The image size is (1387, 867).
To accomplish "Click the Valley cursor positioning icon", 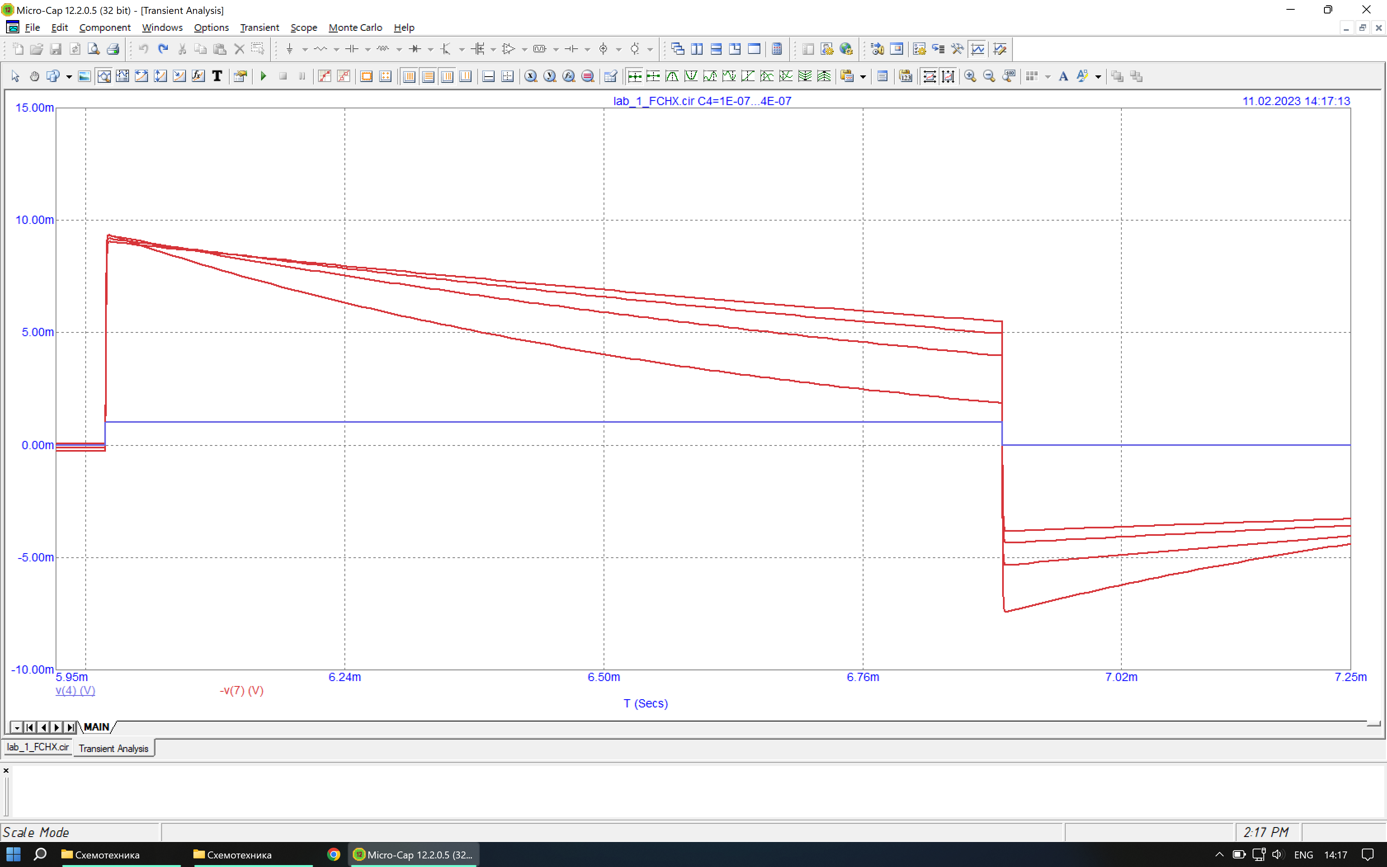I will [x=691, y=76].
